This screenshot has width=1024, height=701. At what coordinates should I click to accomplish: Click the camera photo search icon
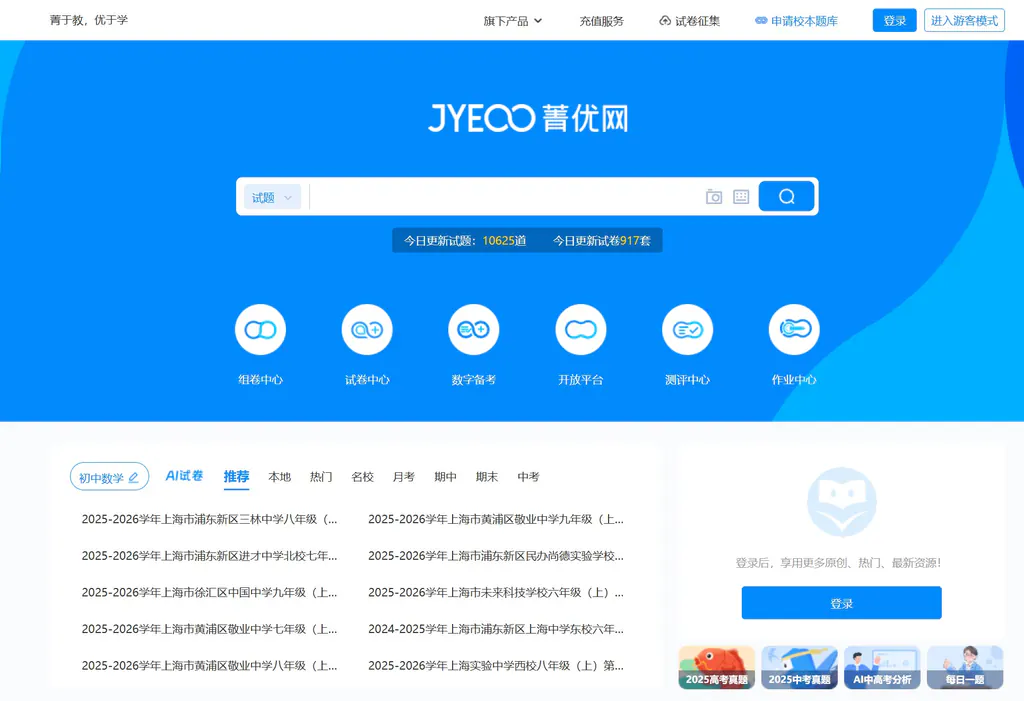point(714,197)
